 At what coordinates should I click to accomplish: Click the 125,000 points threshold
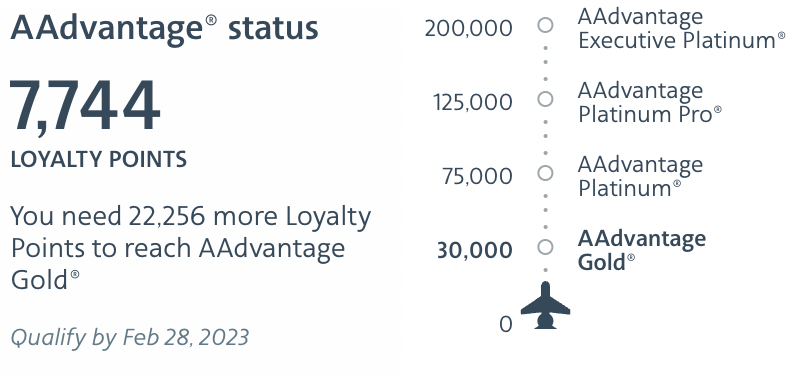click(473, 103)
